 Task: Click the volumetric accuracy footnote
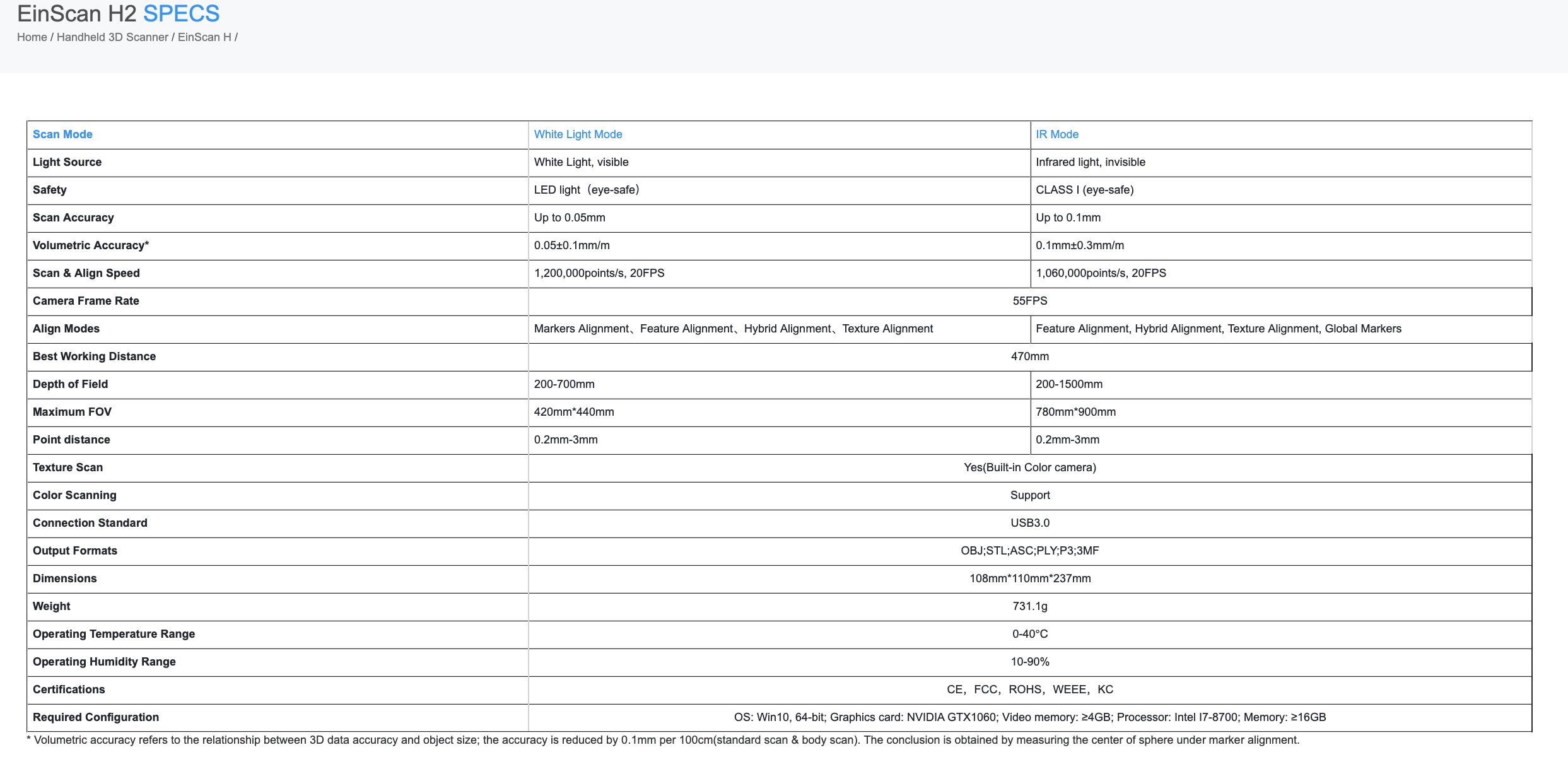663,740
